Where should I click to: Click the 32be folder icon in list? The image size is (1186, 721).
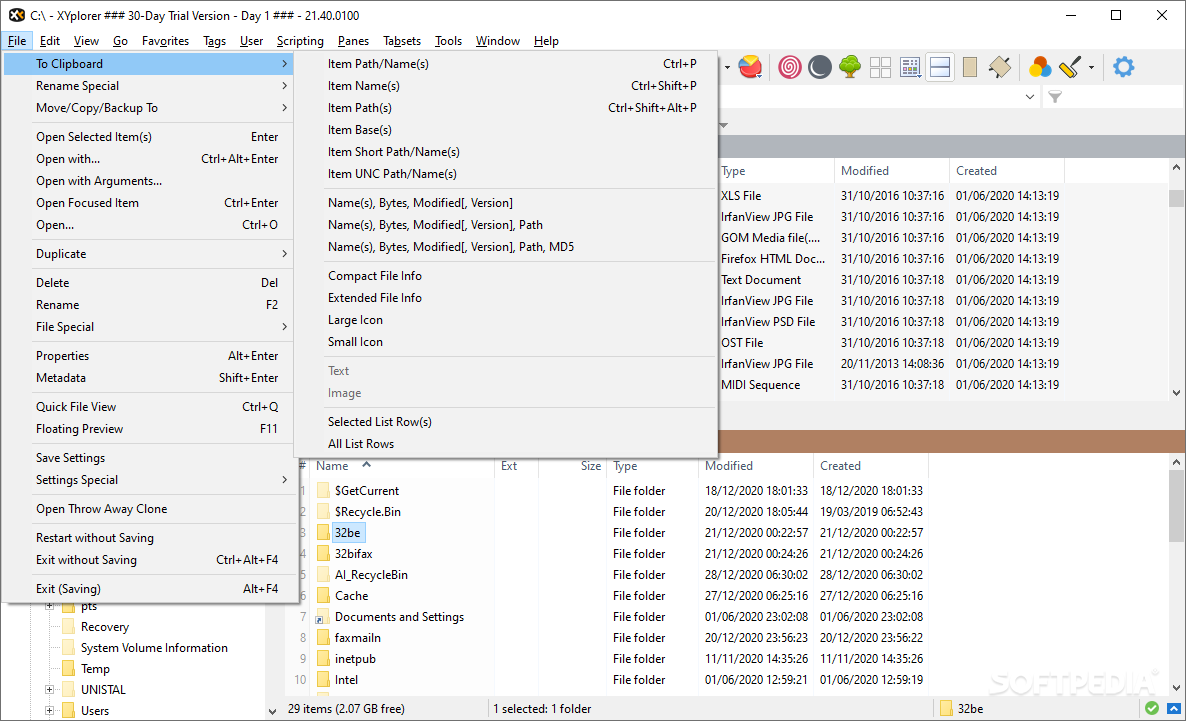(x=324, y=533)
